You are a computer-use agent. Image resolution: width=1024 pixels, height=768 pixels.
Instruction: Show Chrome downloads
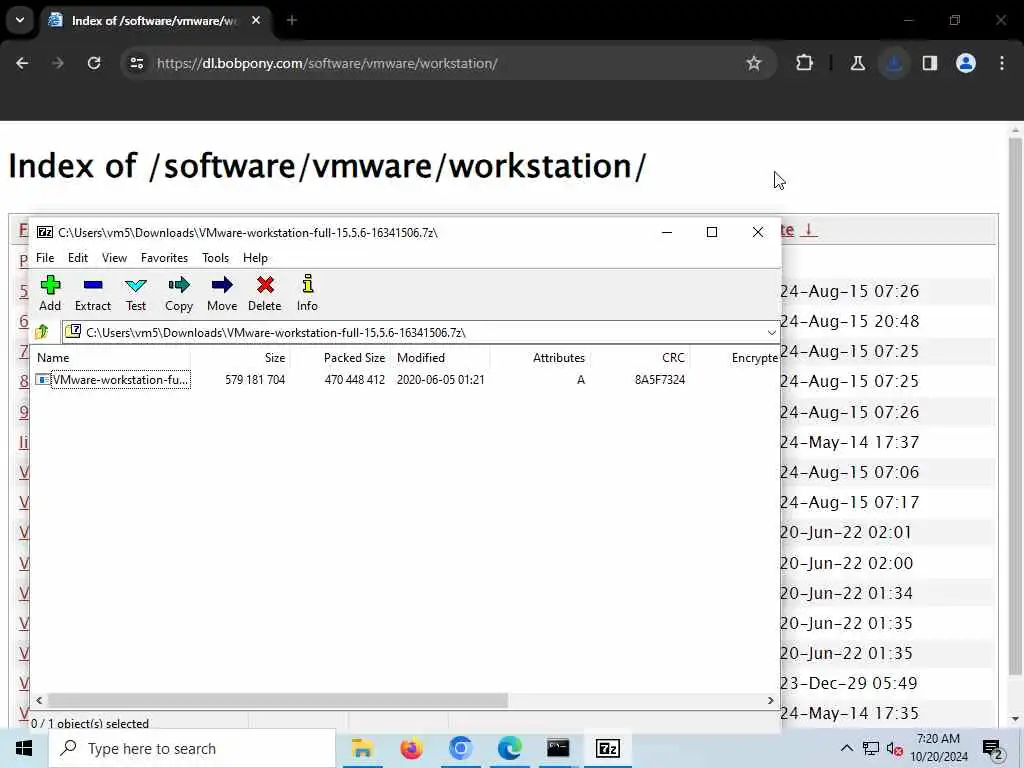pyautogui.click(x=894, y=63)
